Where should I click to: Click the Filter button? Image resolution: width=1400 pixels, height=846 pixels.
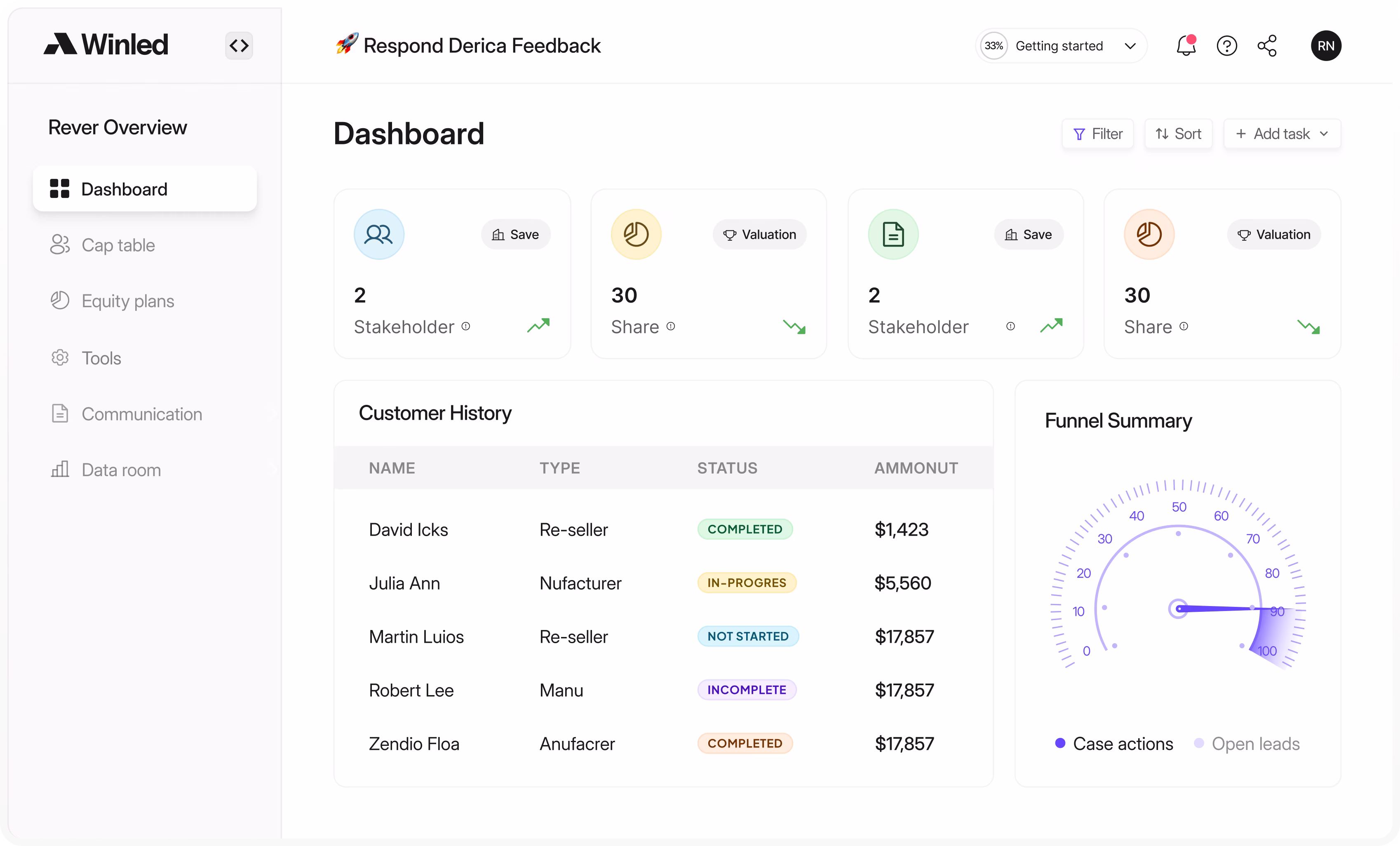click(1097, 134)
